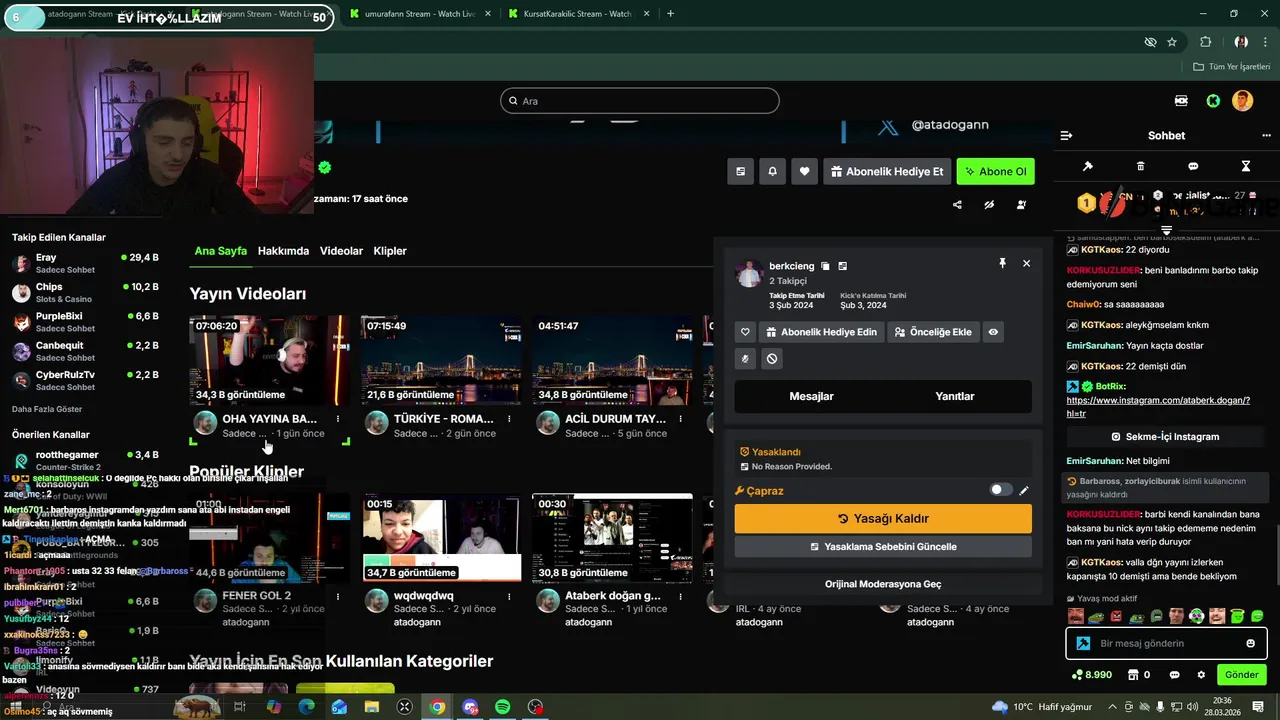Viewport: 1280px width, 720px height.
Task: Open the moderator hammer tool in chat header
Action: click(1088, 166)
